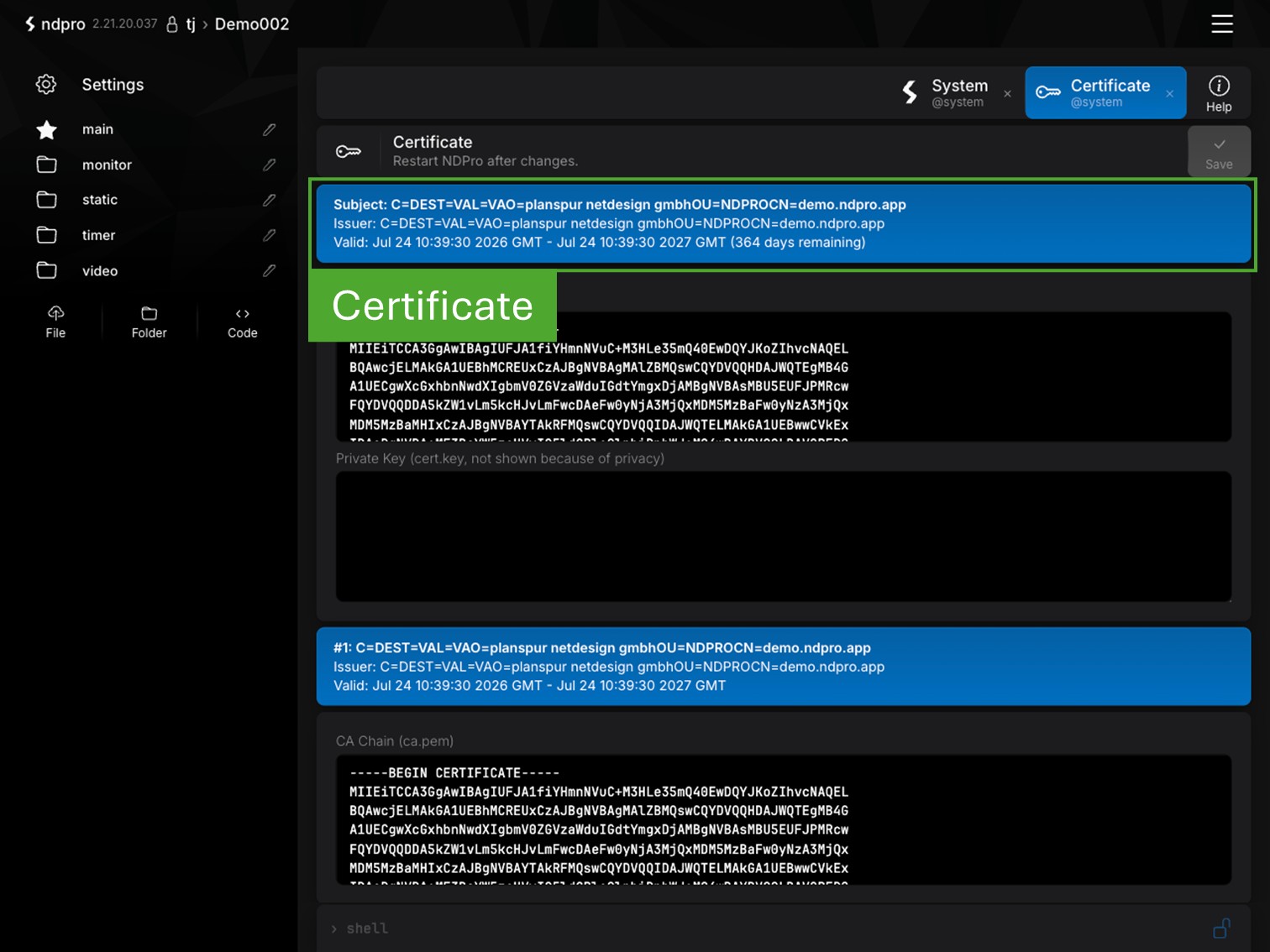Click into the Private Key text area

(x=784, y=536)
